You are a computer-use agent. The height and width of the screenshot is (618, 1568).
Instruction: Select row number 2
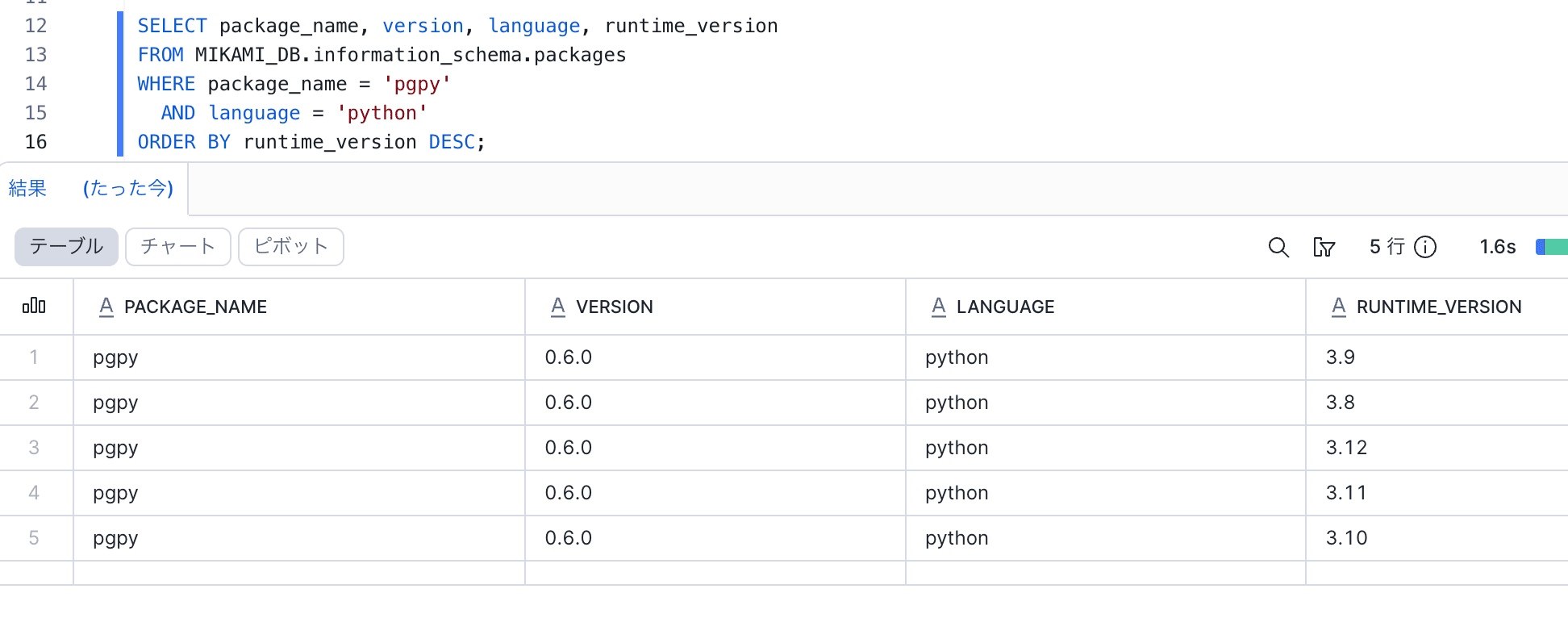pyautogui.click(x=34, y=403)
